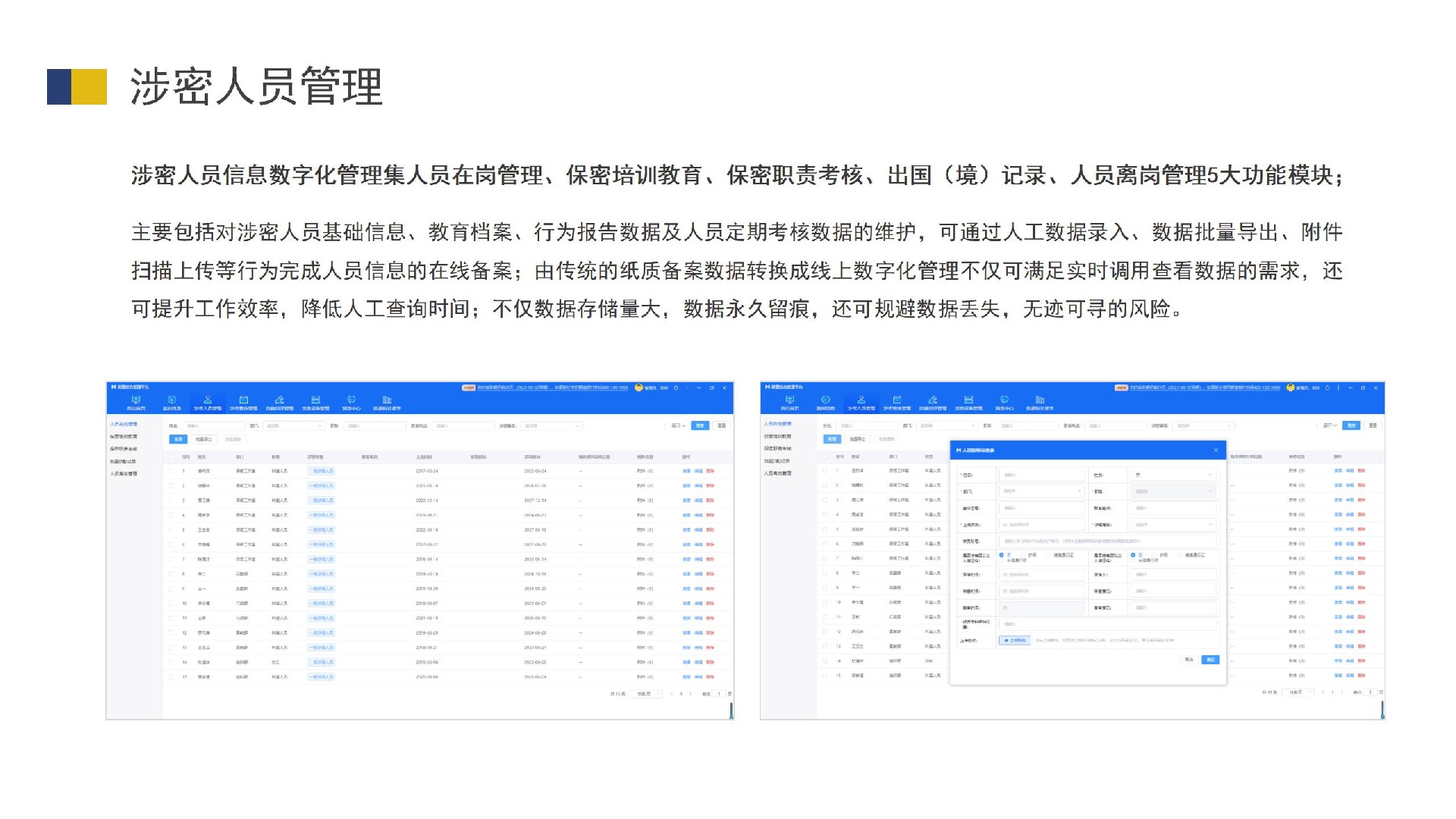The height and width of the screenshot is (819, 1456).
Task: Select 护照 radio in dialog's right radio group
Action: [1155, 555]
